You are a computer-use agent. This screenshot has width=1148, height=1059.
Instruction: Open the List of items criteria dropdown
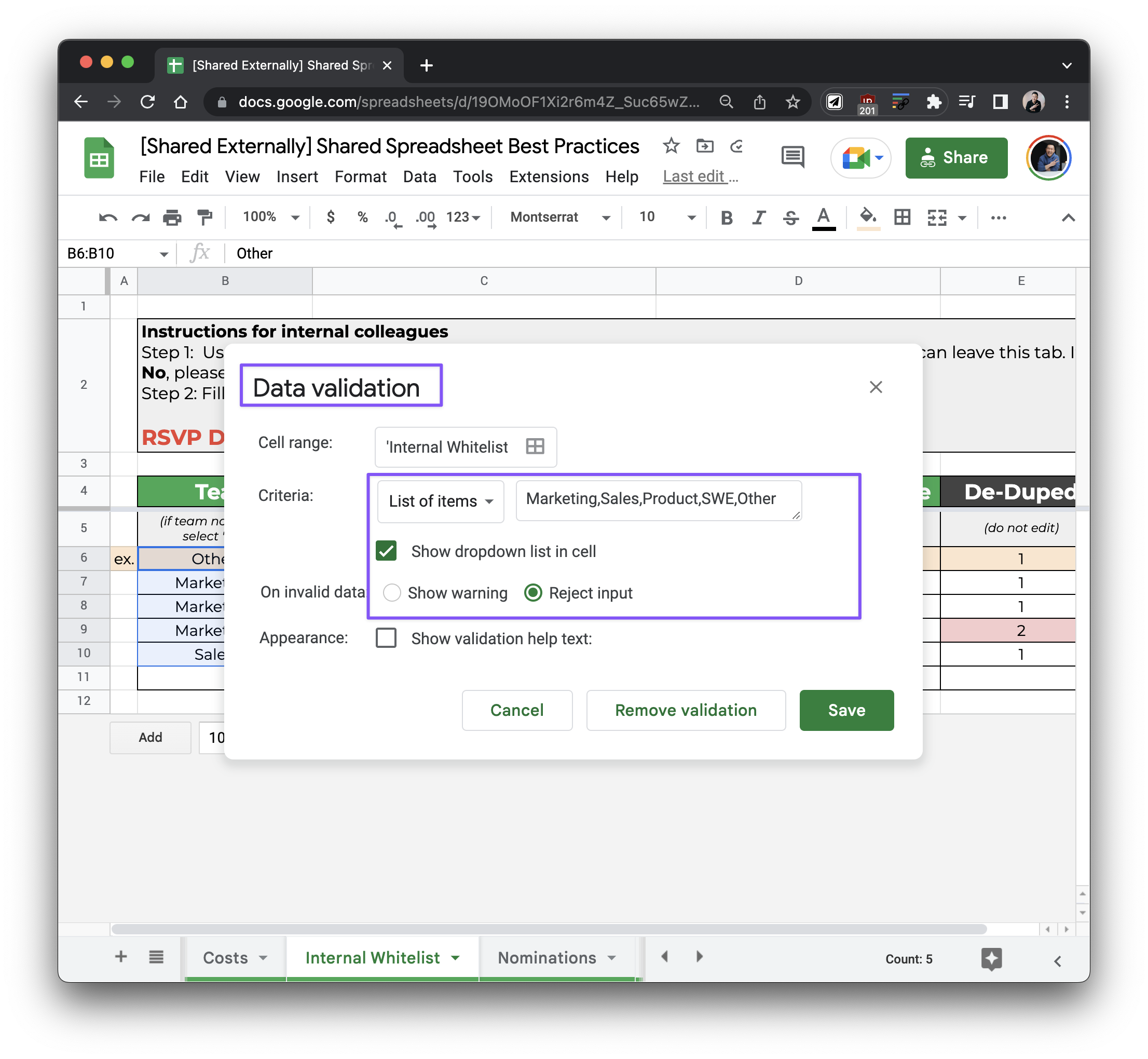click(441, 501)
